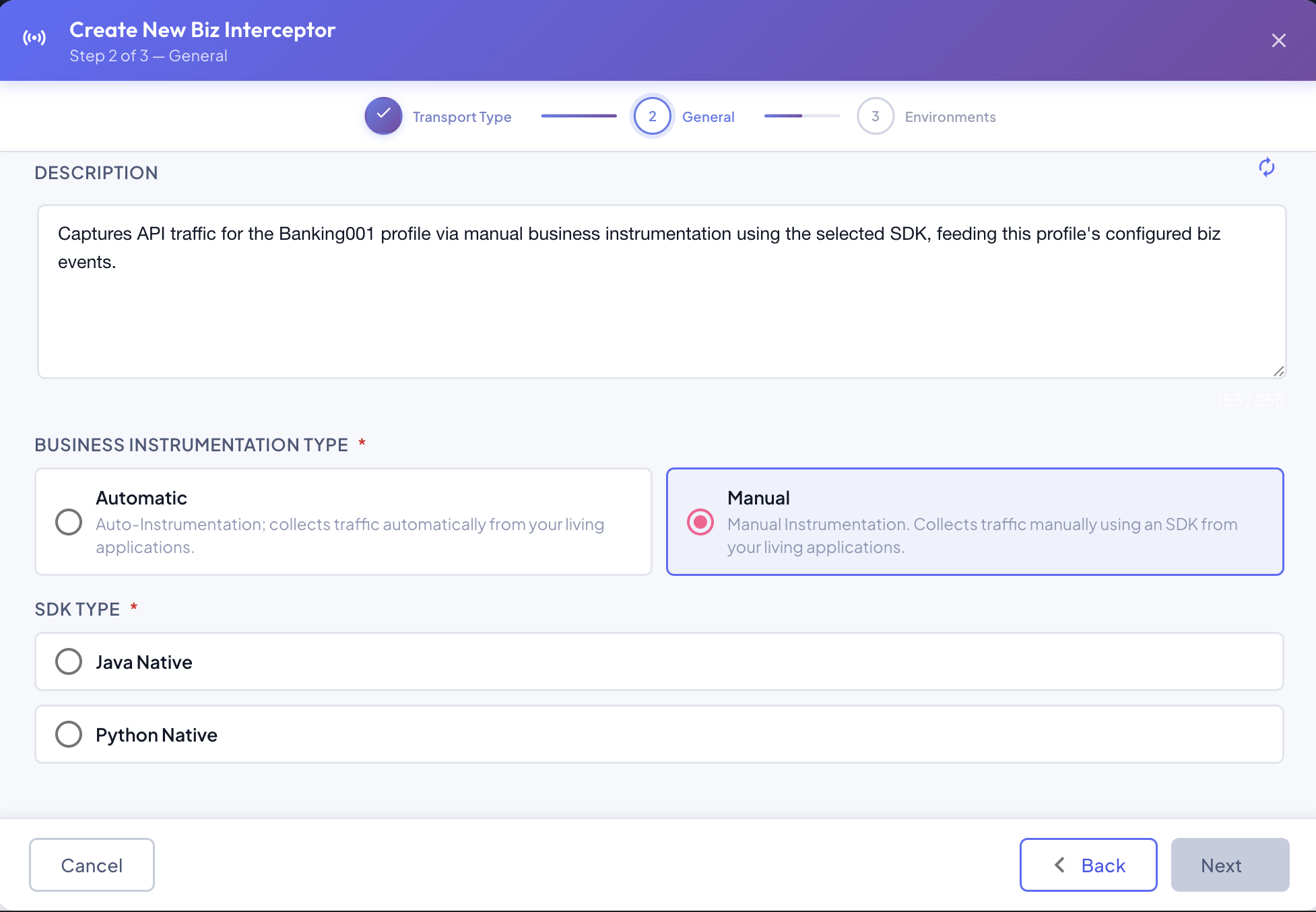Choose the Java Native SDK radio button
Viewport: 1316px width, 912px height.
[x=69, y=661]
